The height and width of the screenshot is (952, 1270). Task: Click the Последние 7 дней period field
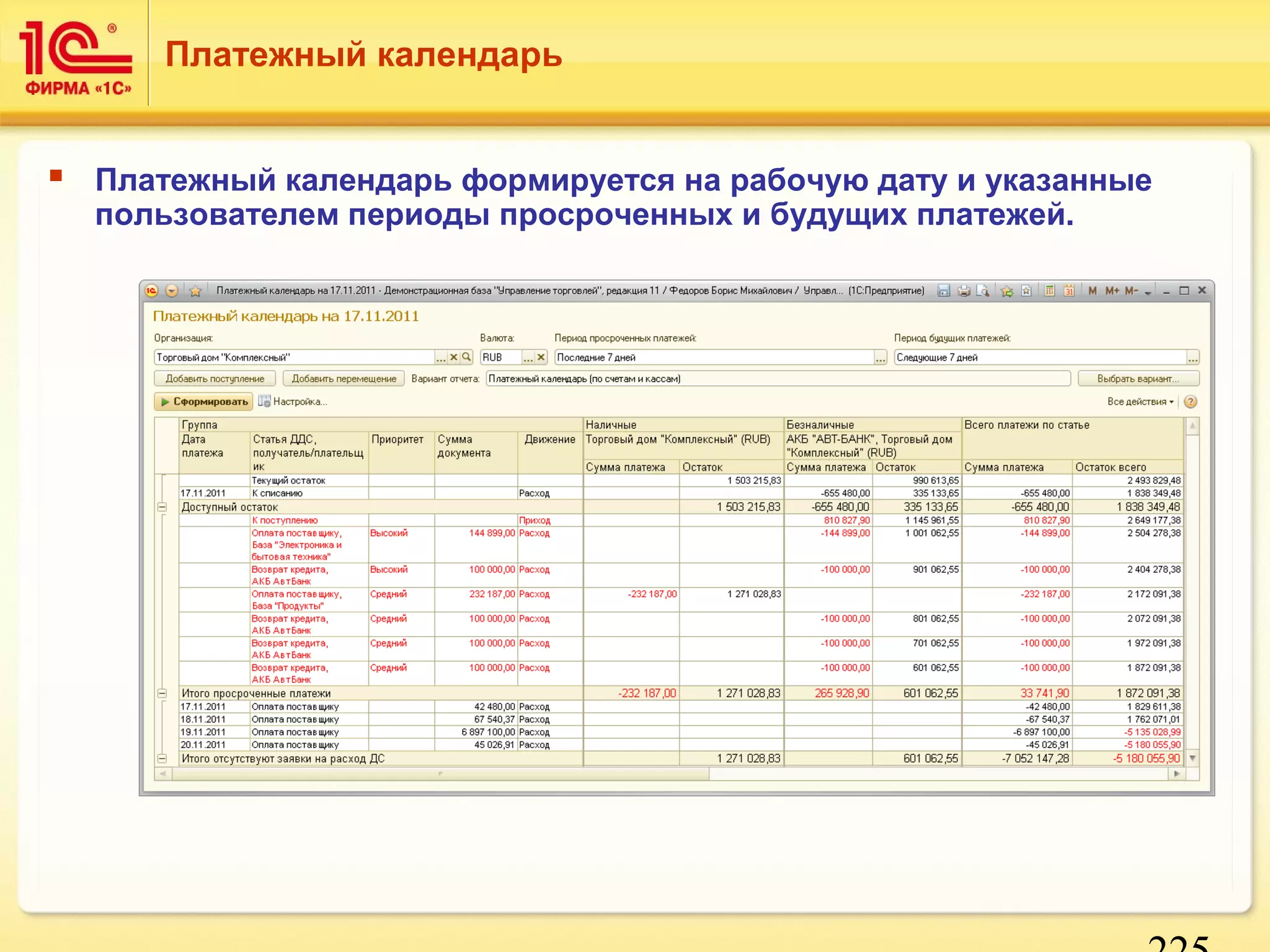point(714,358)
